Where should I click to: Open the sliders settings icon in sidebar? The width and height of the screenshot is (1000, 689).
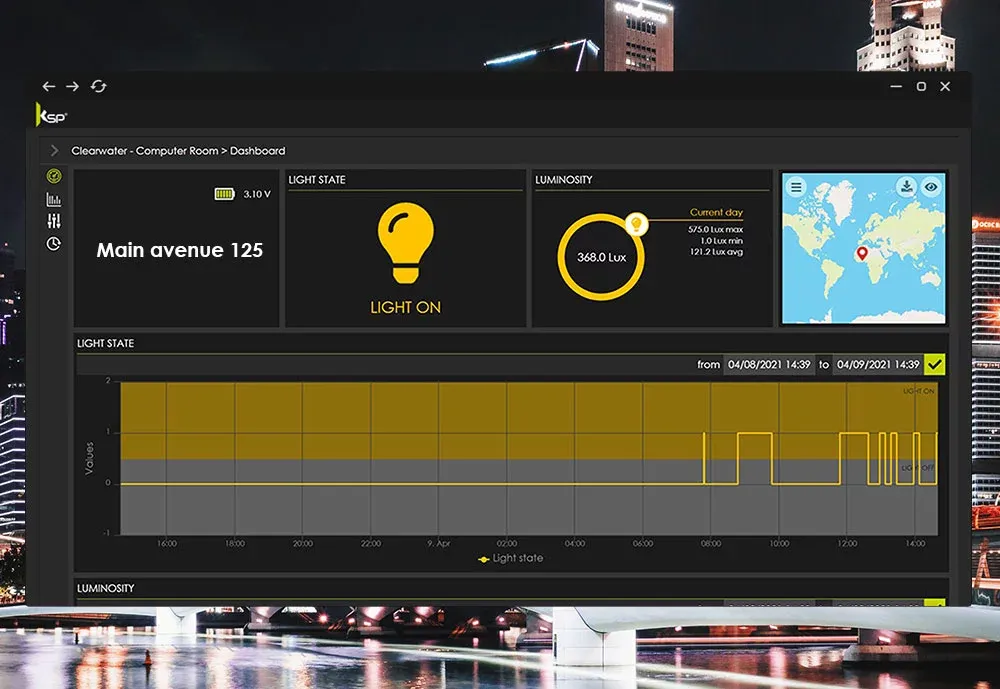pos(54,221)
